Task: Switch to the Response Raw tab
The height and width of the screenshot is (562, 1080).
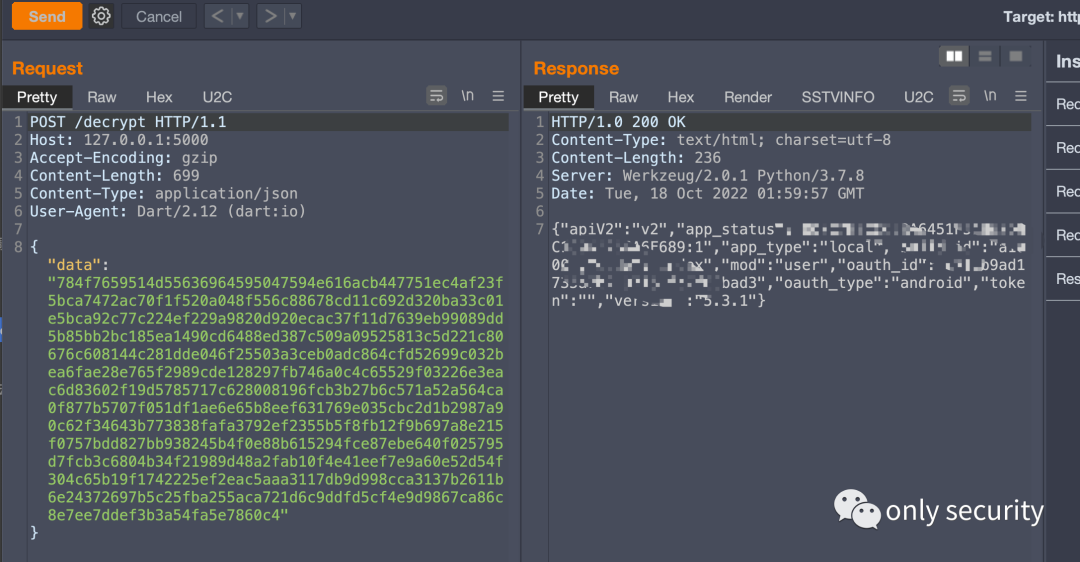Action: pyautogui.click(x=623, y=97)
